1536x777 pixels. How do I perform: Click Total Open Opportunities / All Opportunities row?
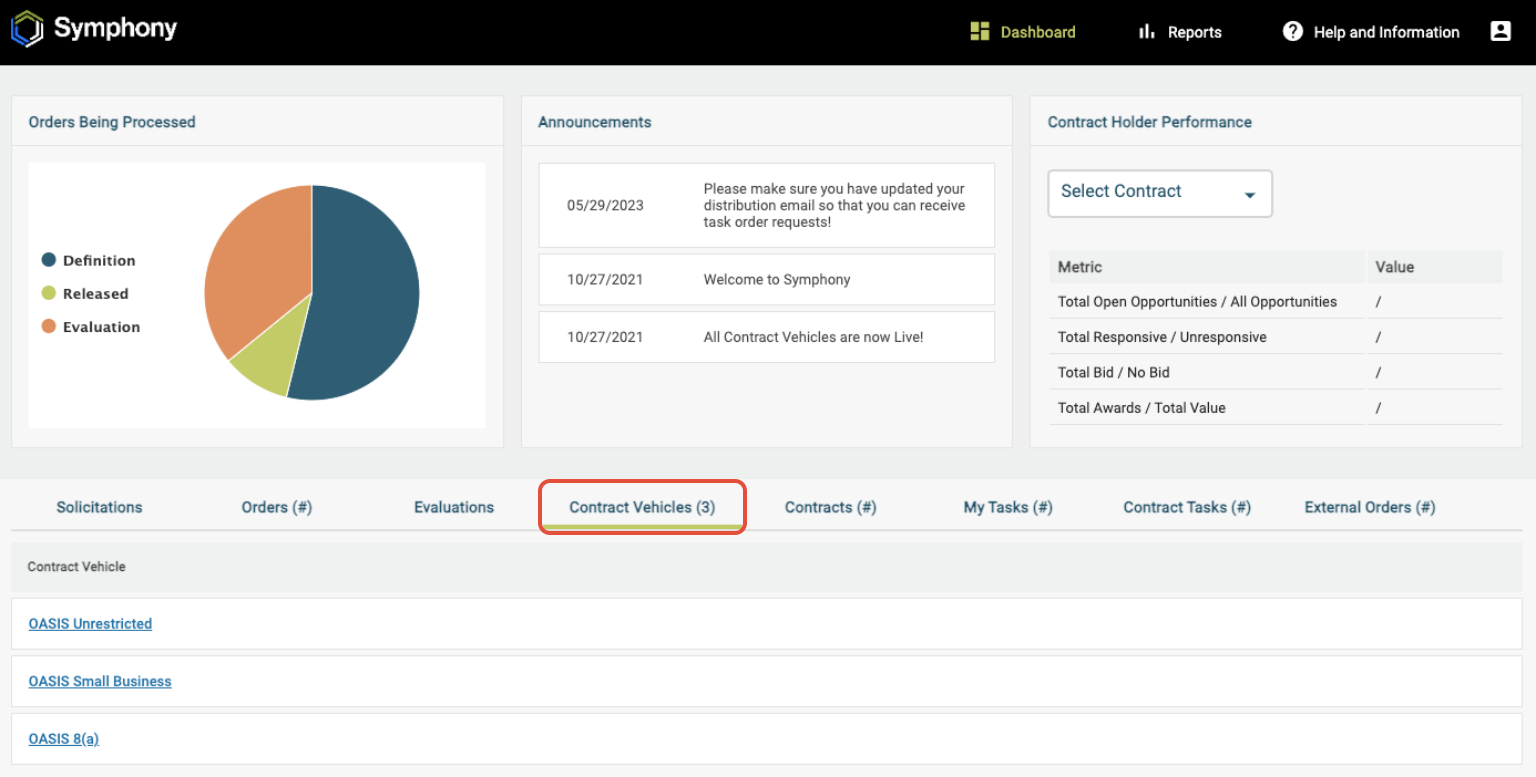1276,301
